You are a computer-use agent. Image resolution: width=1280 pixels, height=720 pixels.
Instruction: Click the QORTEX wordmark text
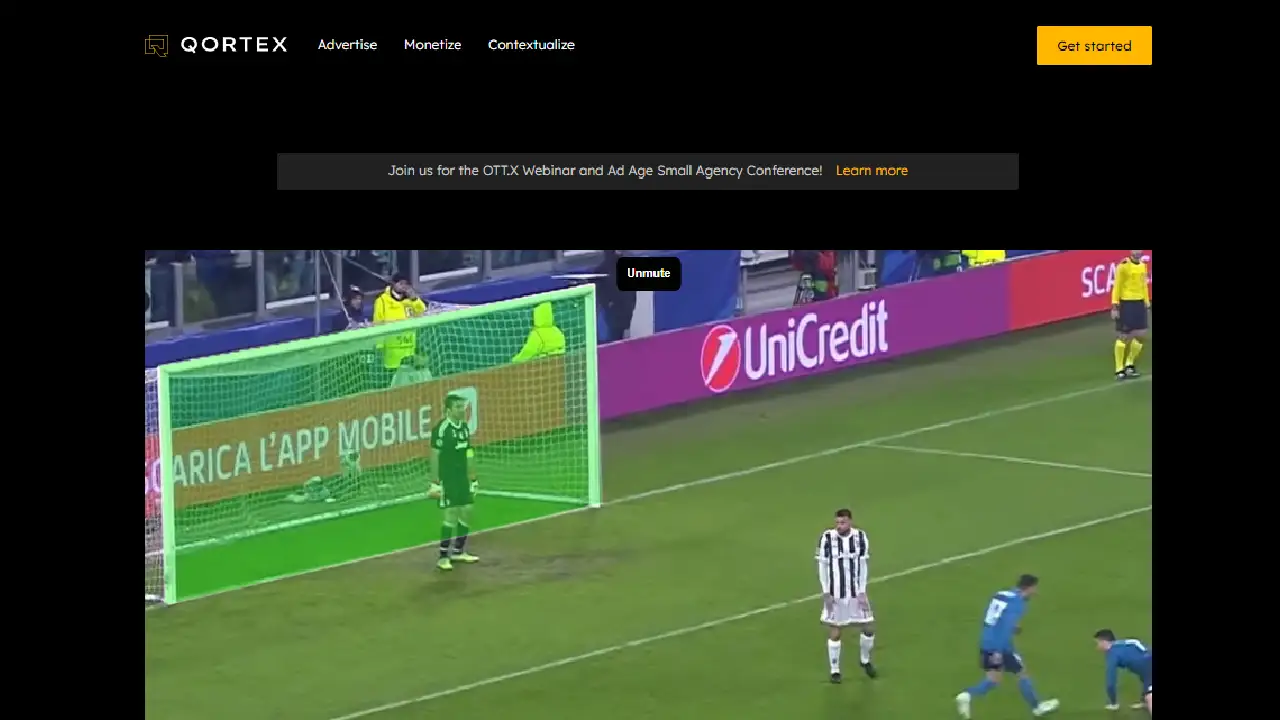click(x=233, y=45)
